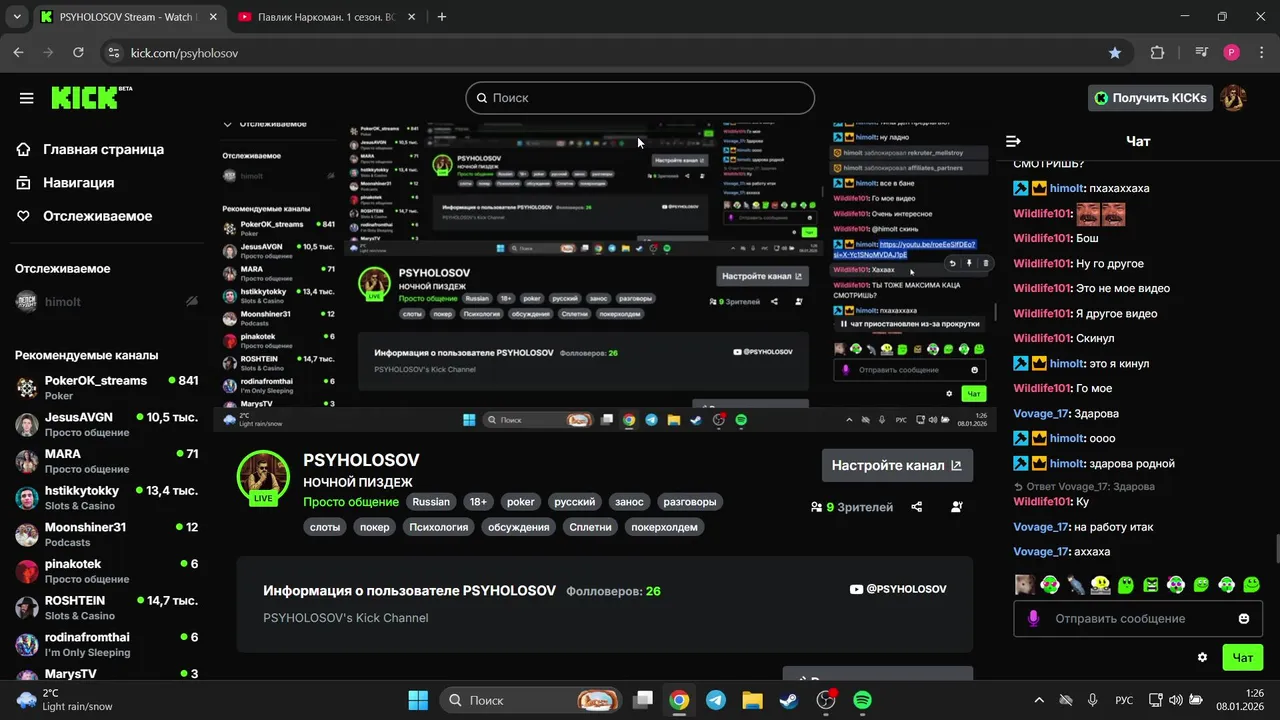Open the Chrome tab search dropdown

pos(16,17)
